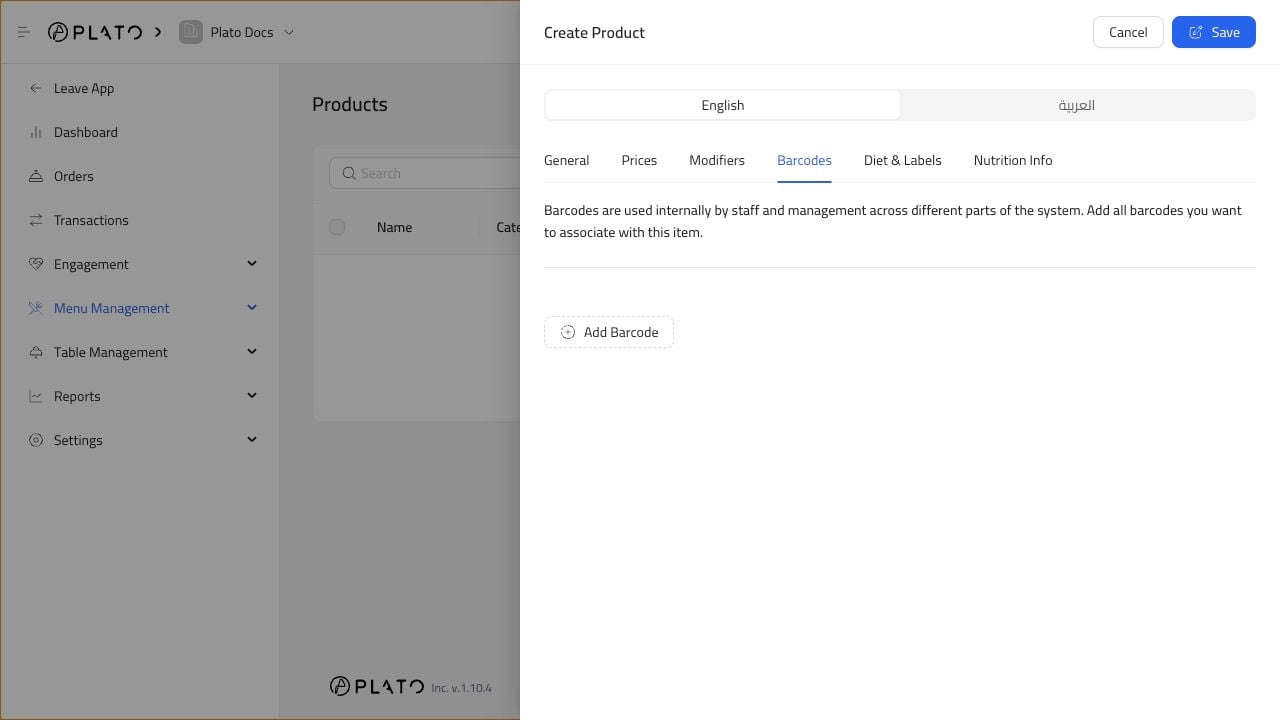Click the Reports graph icon
The height and width of the screenshot is (720, 1280).
[36, 396]
